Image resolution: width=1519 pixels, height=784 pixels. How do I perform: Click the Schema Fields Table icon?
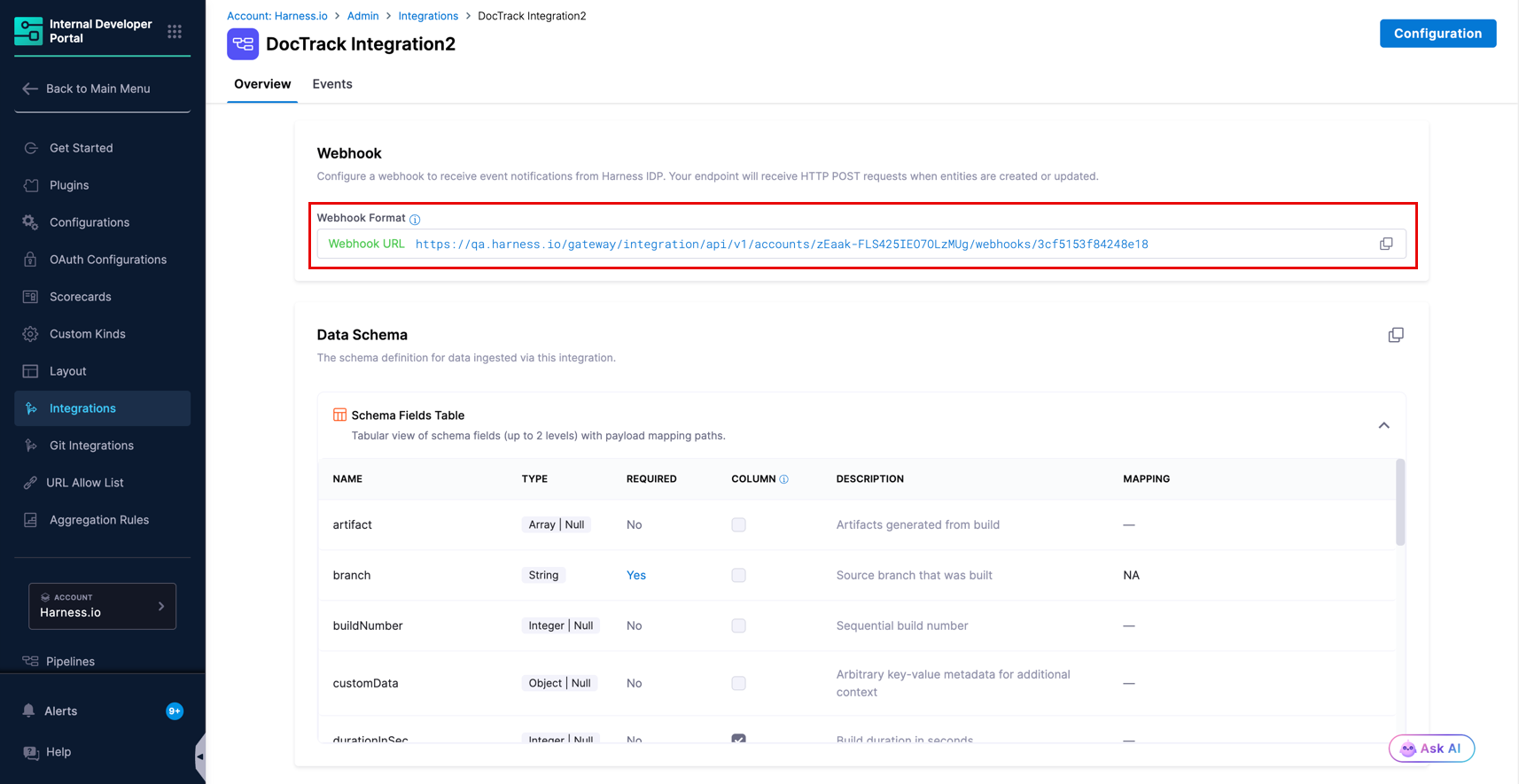point(339,415)
